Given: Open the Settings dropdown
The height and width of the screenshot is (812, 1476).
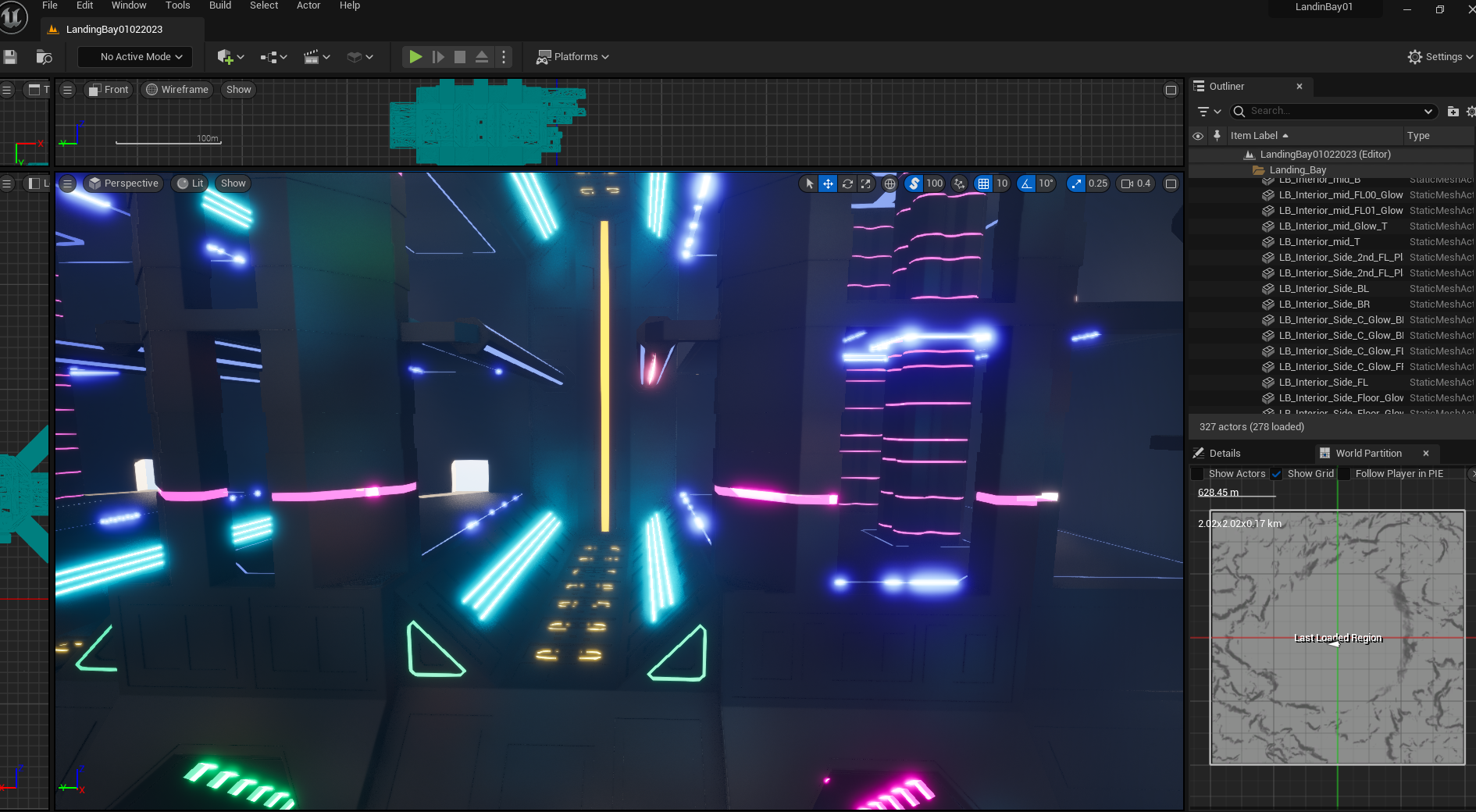Looking at the screenshot, I should (1439, 57).
